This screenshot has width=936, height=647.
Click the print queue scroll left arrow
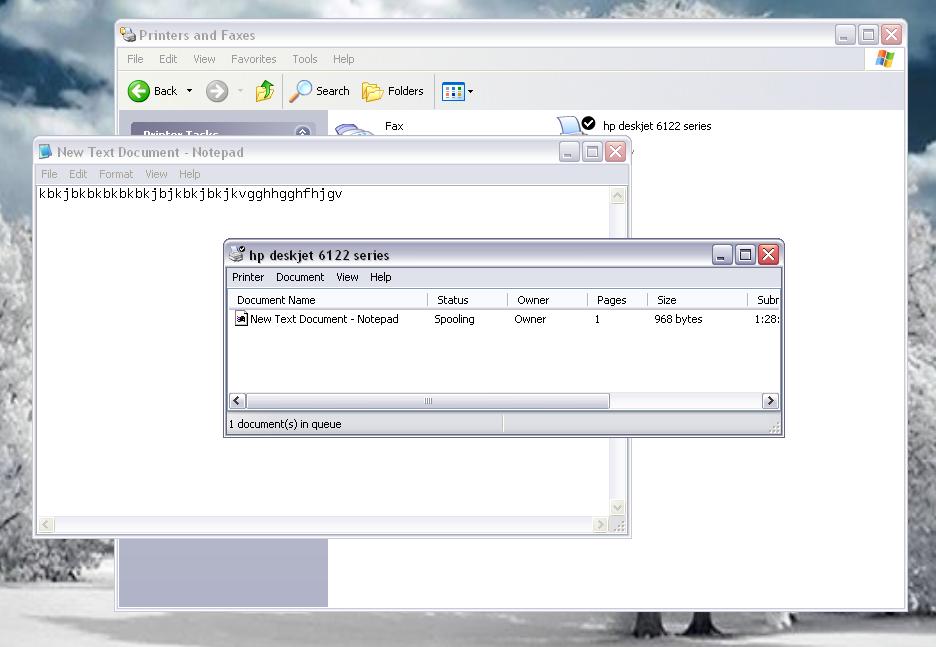(237, 400)
